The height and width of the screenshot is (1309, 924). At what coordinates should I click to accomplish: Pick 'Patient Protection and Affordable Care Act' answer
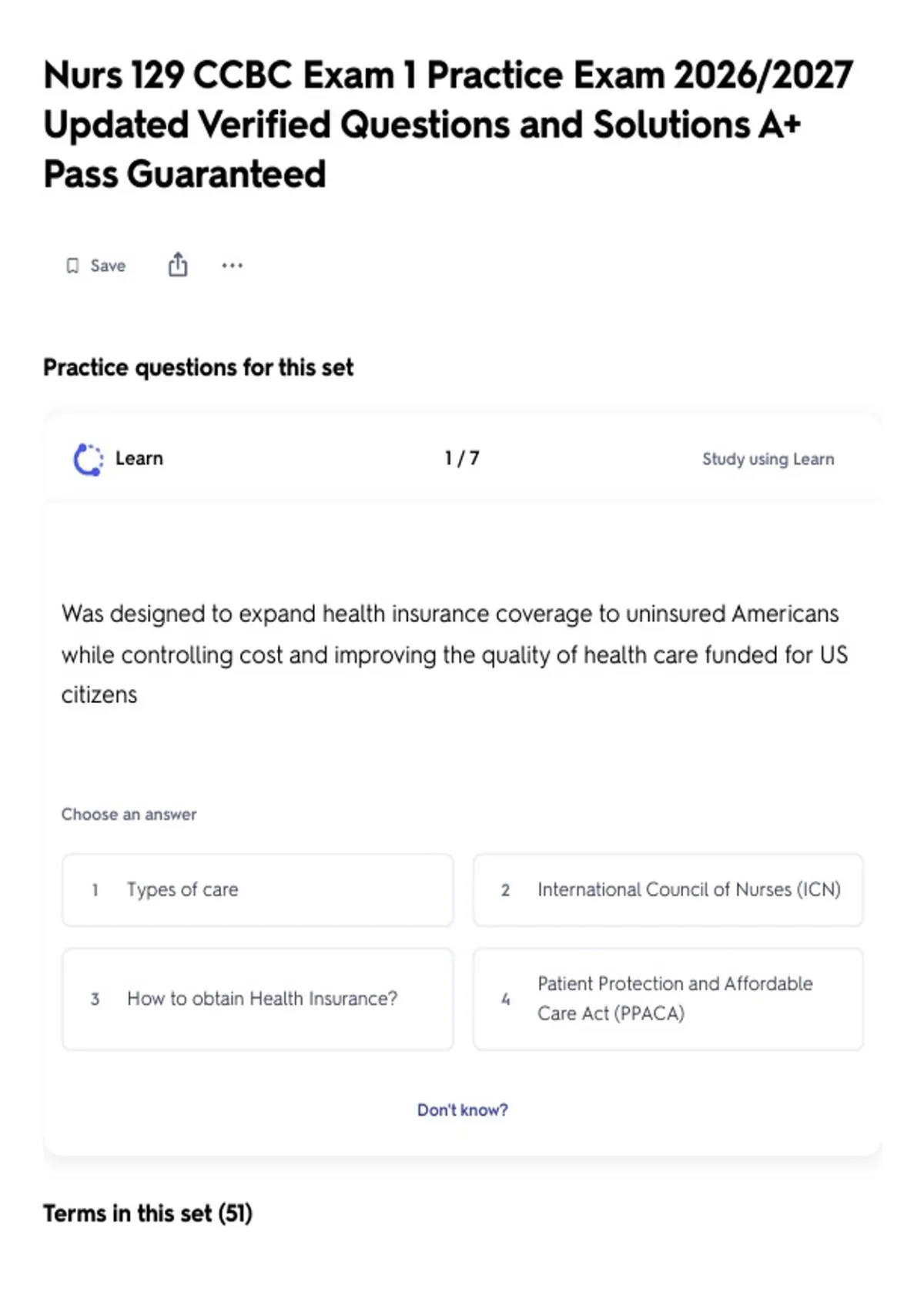click(x=668, y=999)
